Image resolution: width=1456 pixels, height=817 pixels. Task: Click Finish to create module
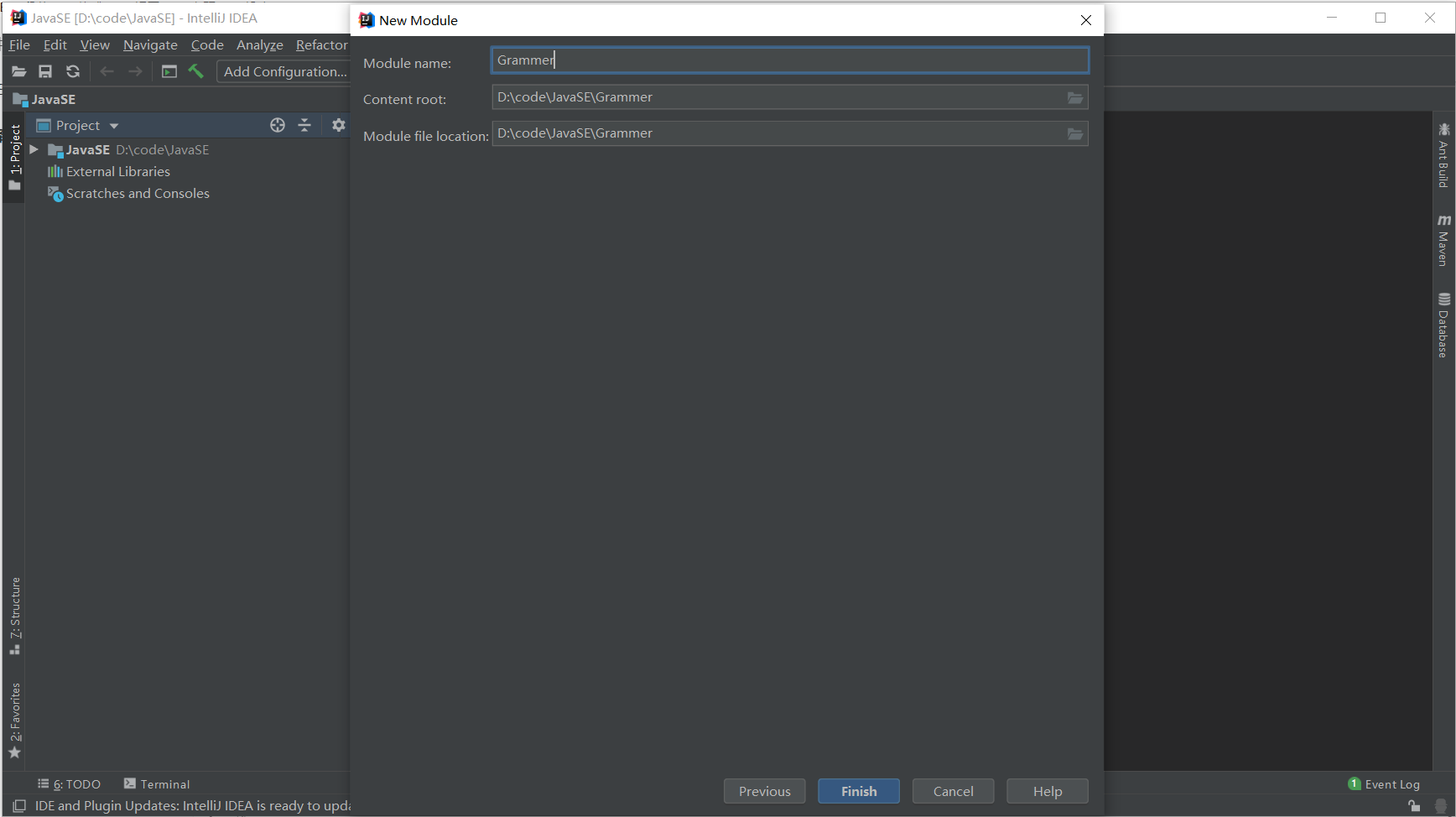pos(859,791)
